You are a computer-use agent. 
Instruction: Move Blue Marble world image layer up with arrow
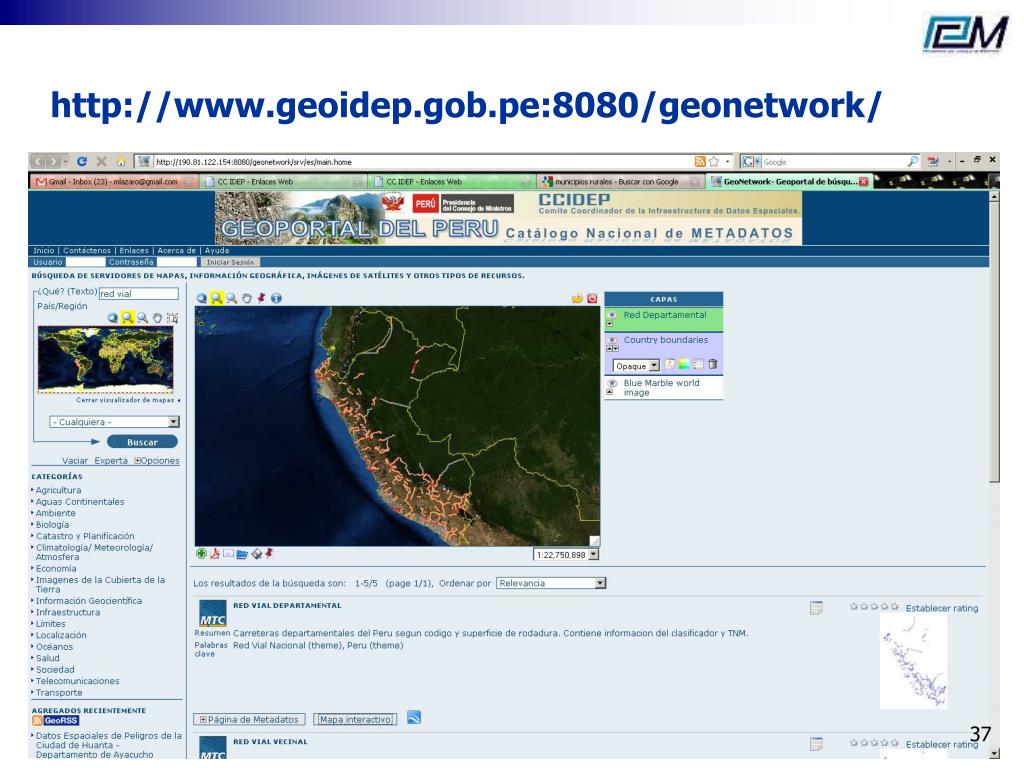[x=610, y=392]
